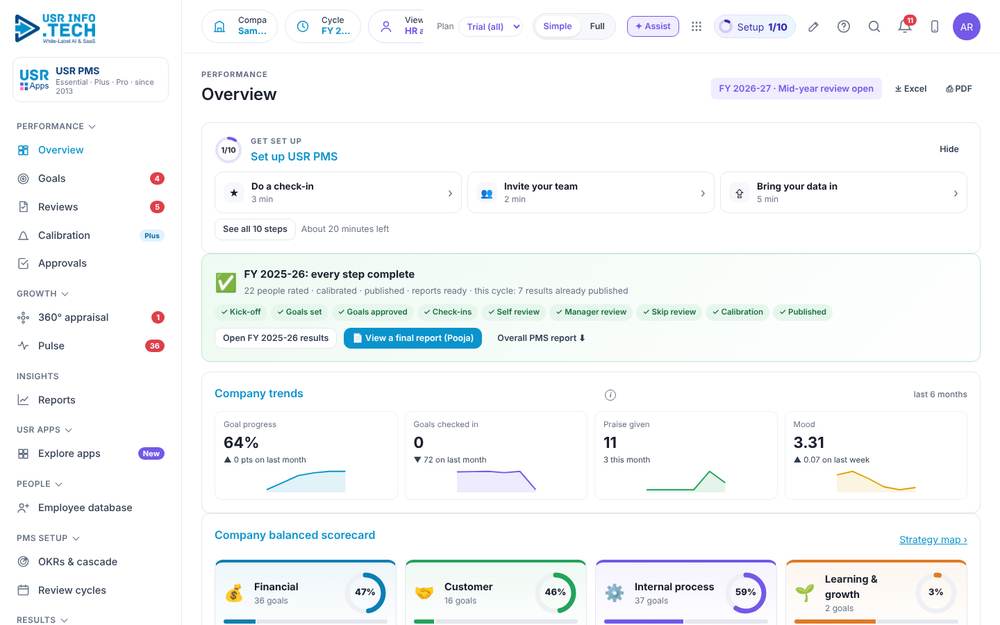Click the star icon on Do a check-in
Viewport: 1000px width, 625px height.
(234, 193)
